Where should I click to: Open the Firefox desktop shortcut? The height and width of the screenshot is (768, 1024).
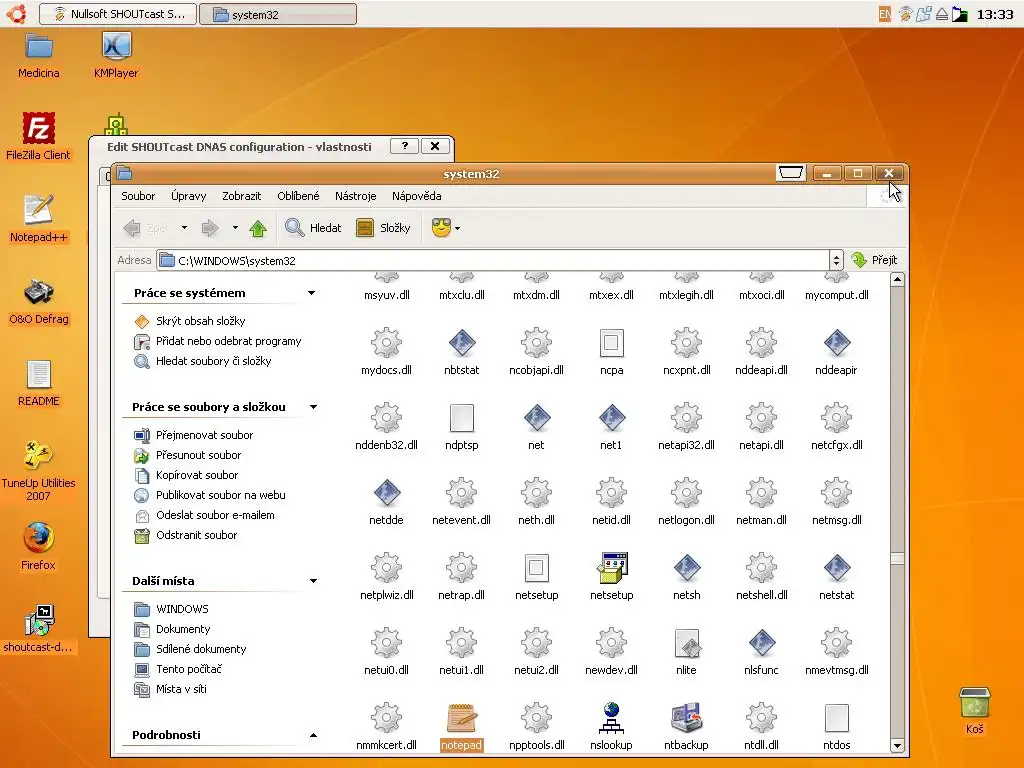(x=39, y=538)
